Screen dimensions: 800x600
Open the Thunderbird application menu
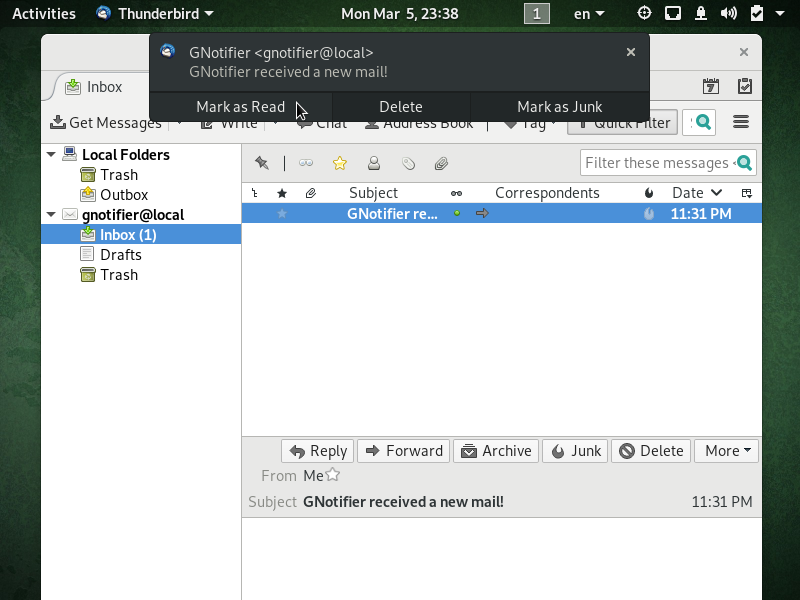pyautogui.click(x=155, y=13)
